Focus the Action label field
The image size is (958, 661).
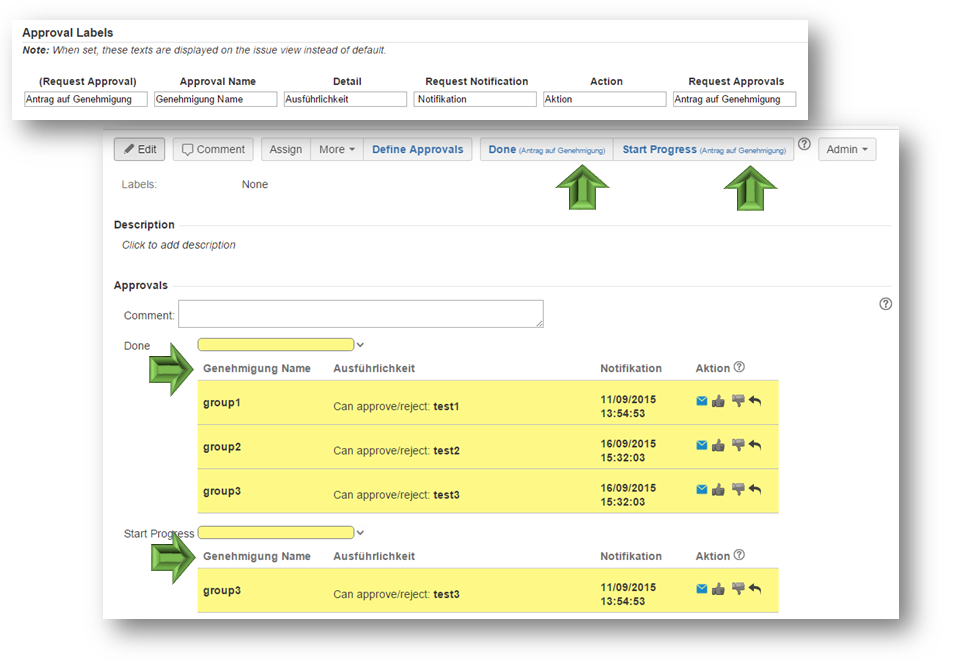point(605,99)
